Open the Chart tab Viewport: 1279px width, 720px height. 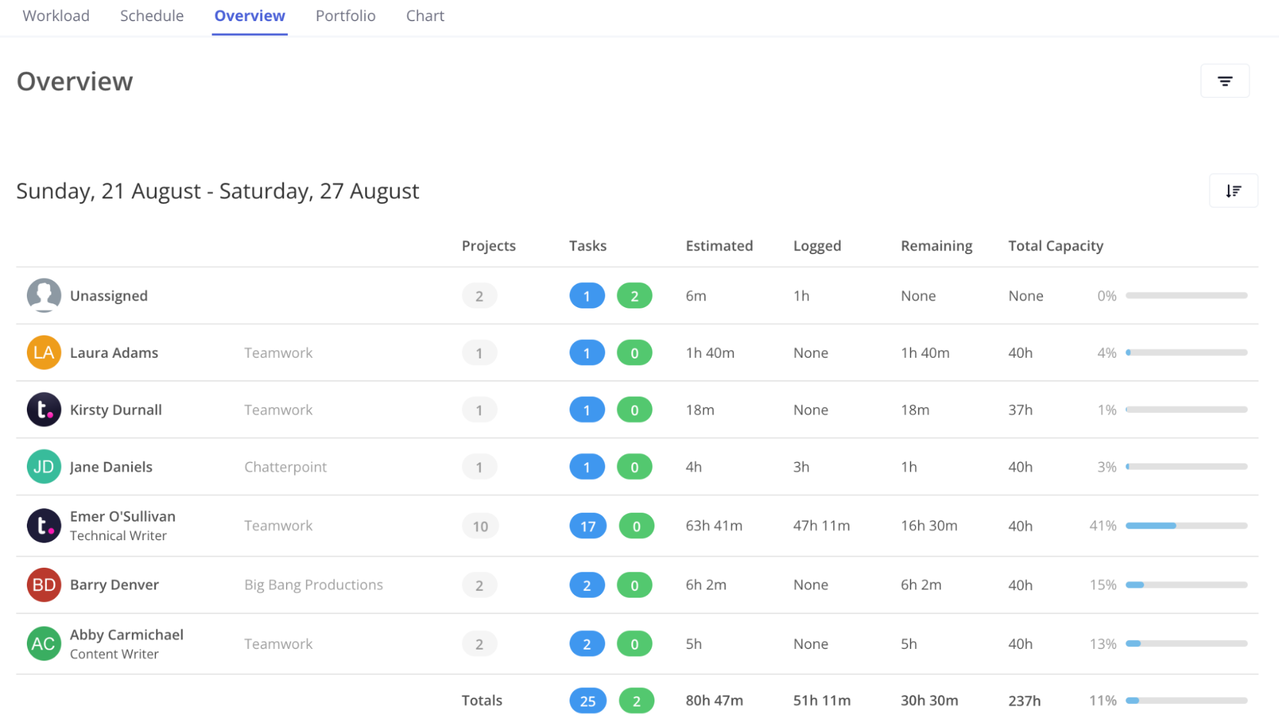tap(424, 15)
